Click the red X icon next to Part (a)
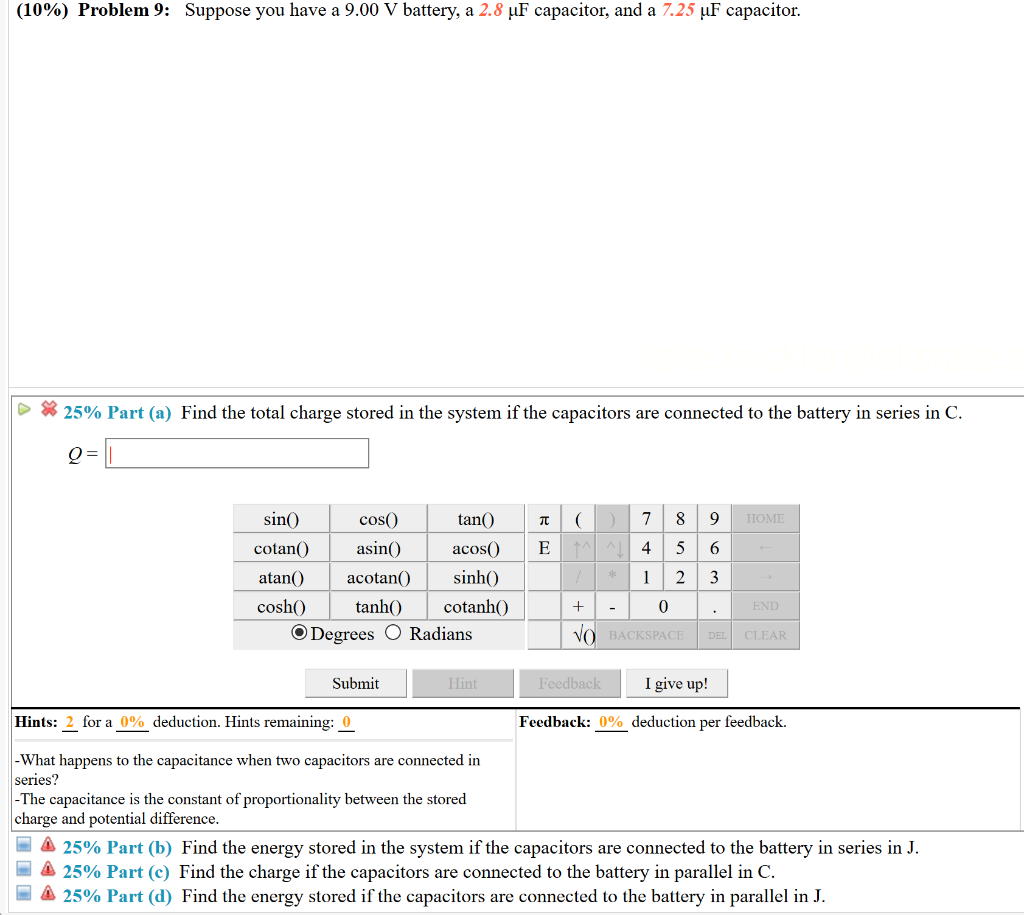The image size is (1024, 915). point(49,409)
